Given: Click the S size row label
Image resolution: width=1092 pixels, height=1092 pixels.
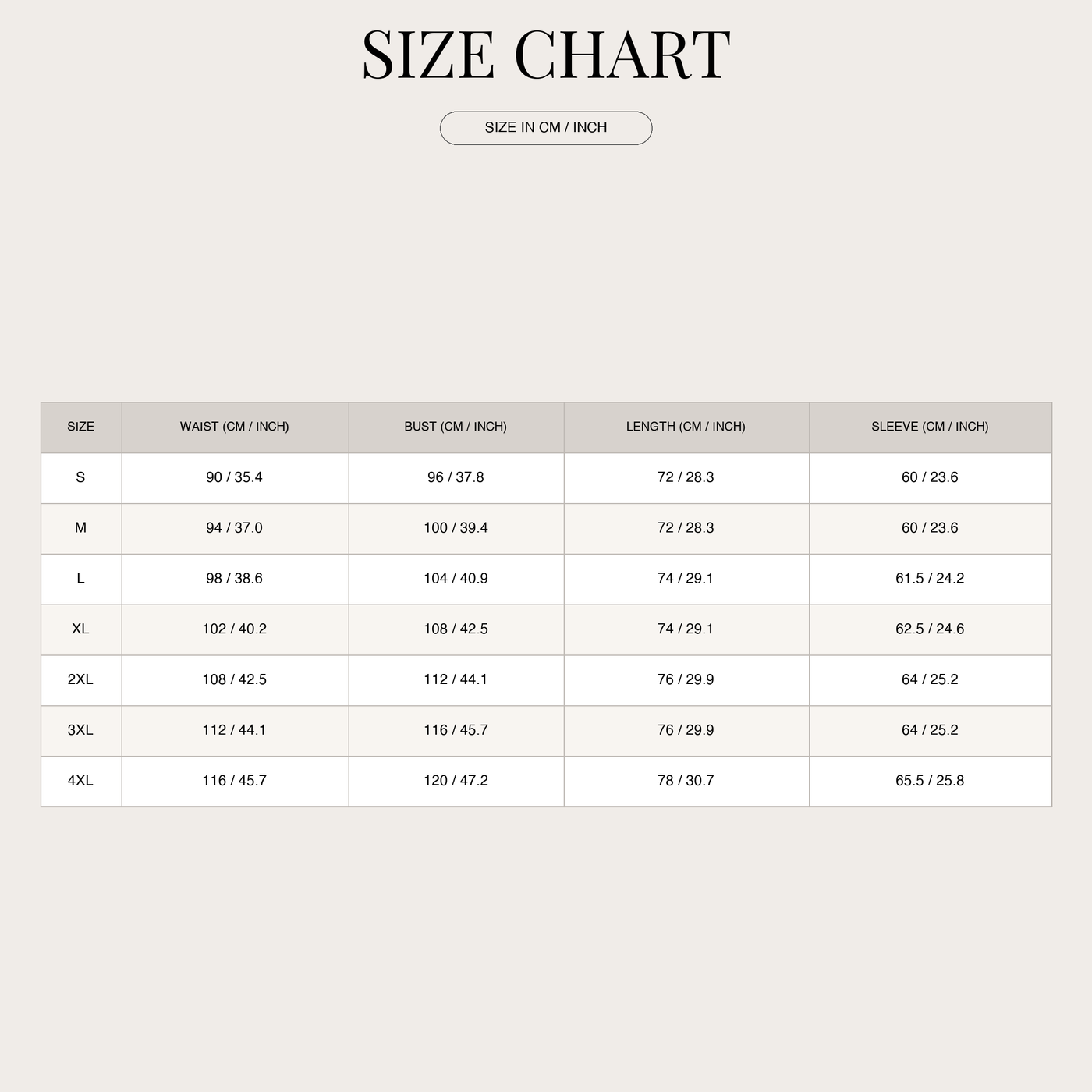Looking at the screenshot, I should [x=80, y=477].
